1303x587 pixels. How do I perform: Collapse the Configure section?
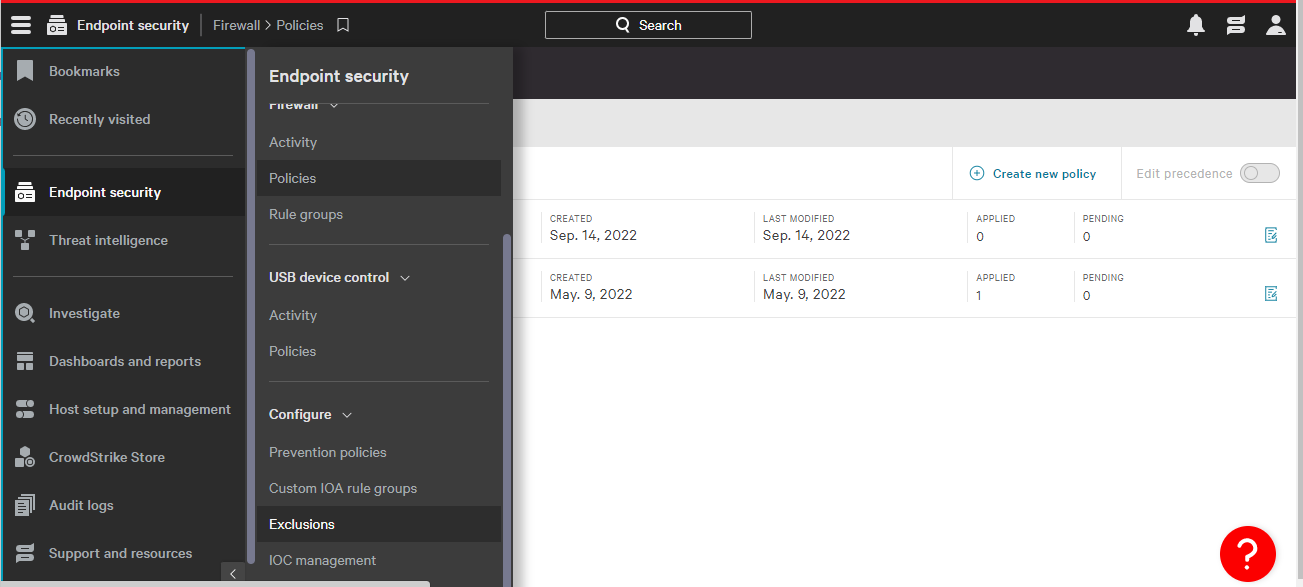347,415
